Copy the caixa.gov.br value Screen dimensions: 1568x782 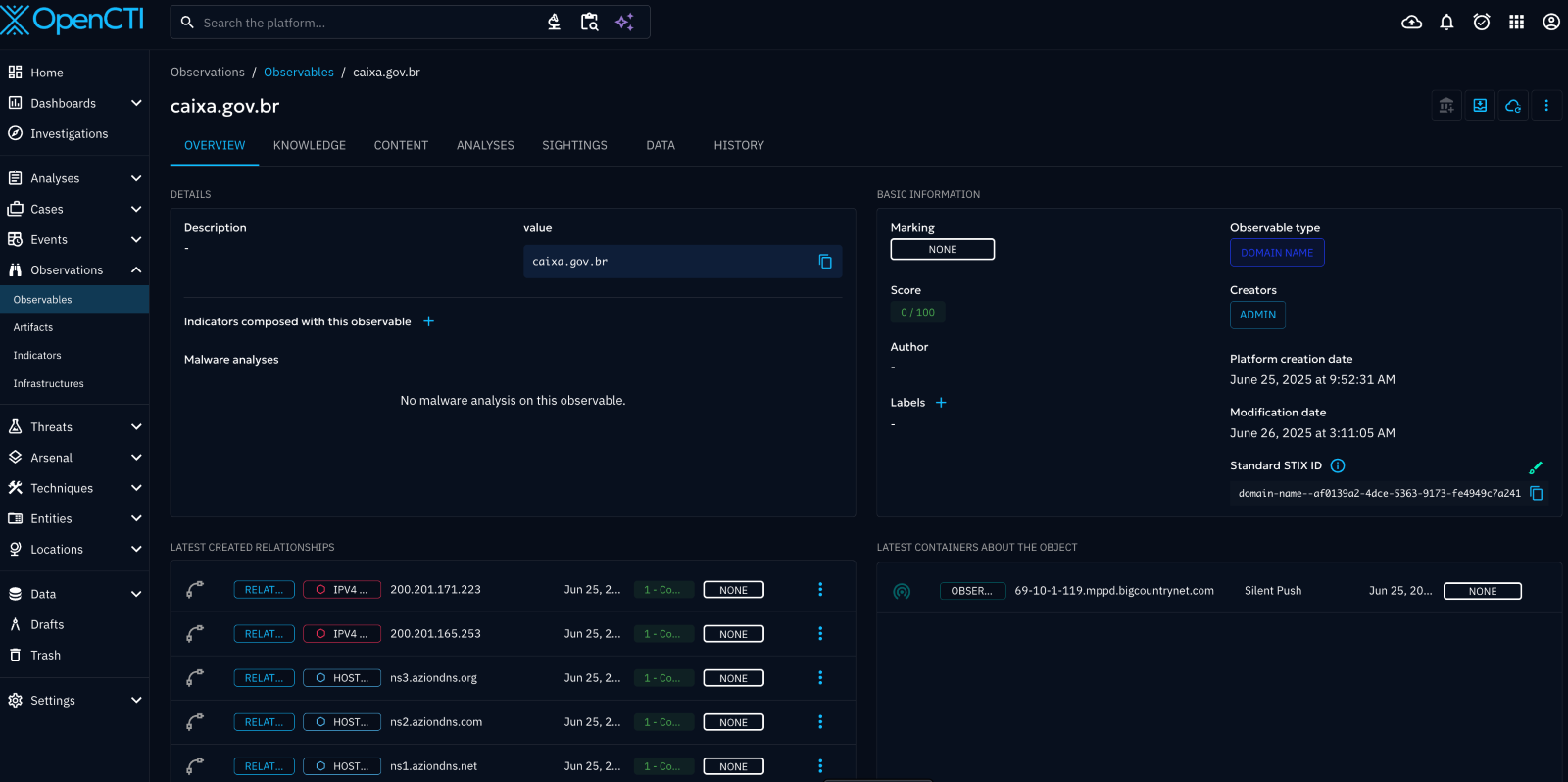pos(825,262)
